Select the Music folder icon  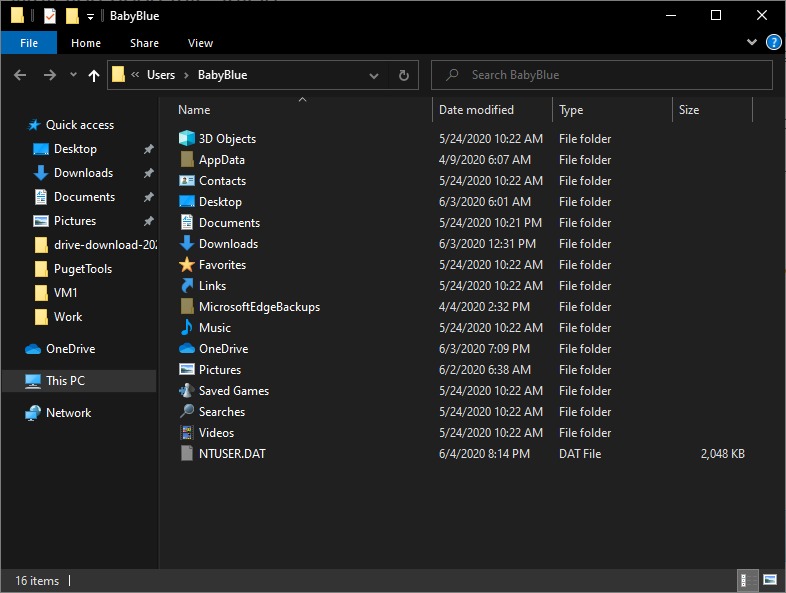187,328
